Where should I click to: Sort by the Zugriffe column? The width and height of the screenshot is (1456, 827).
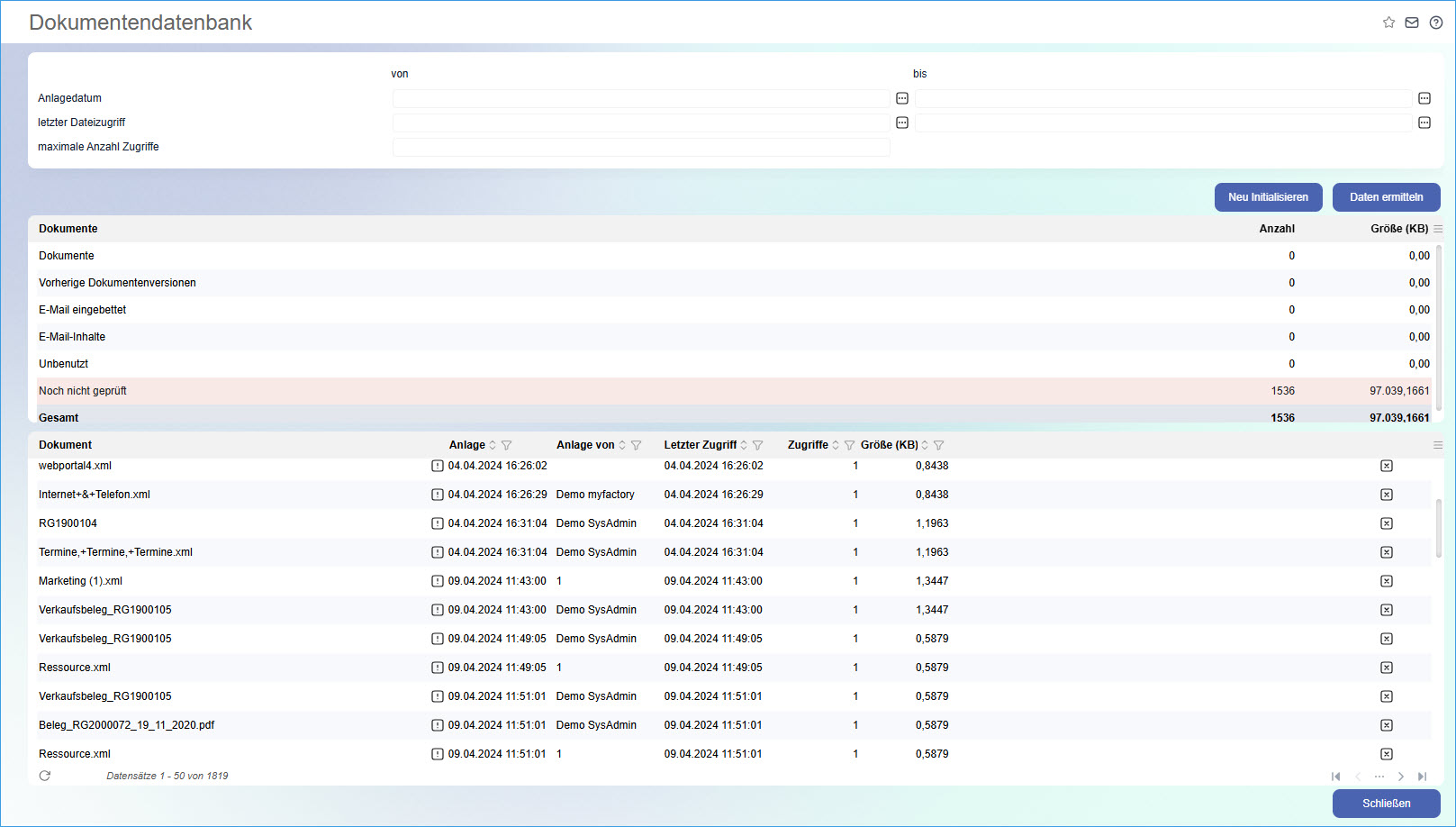836,445
